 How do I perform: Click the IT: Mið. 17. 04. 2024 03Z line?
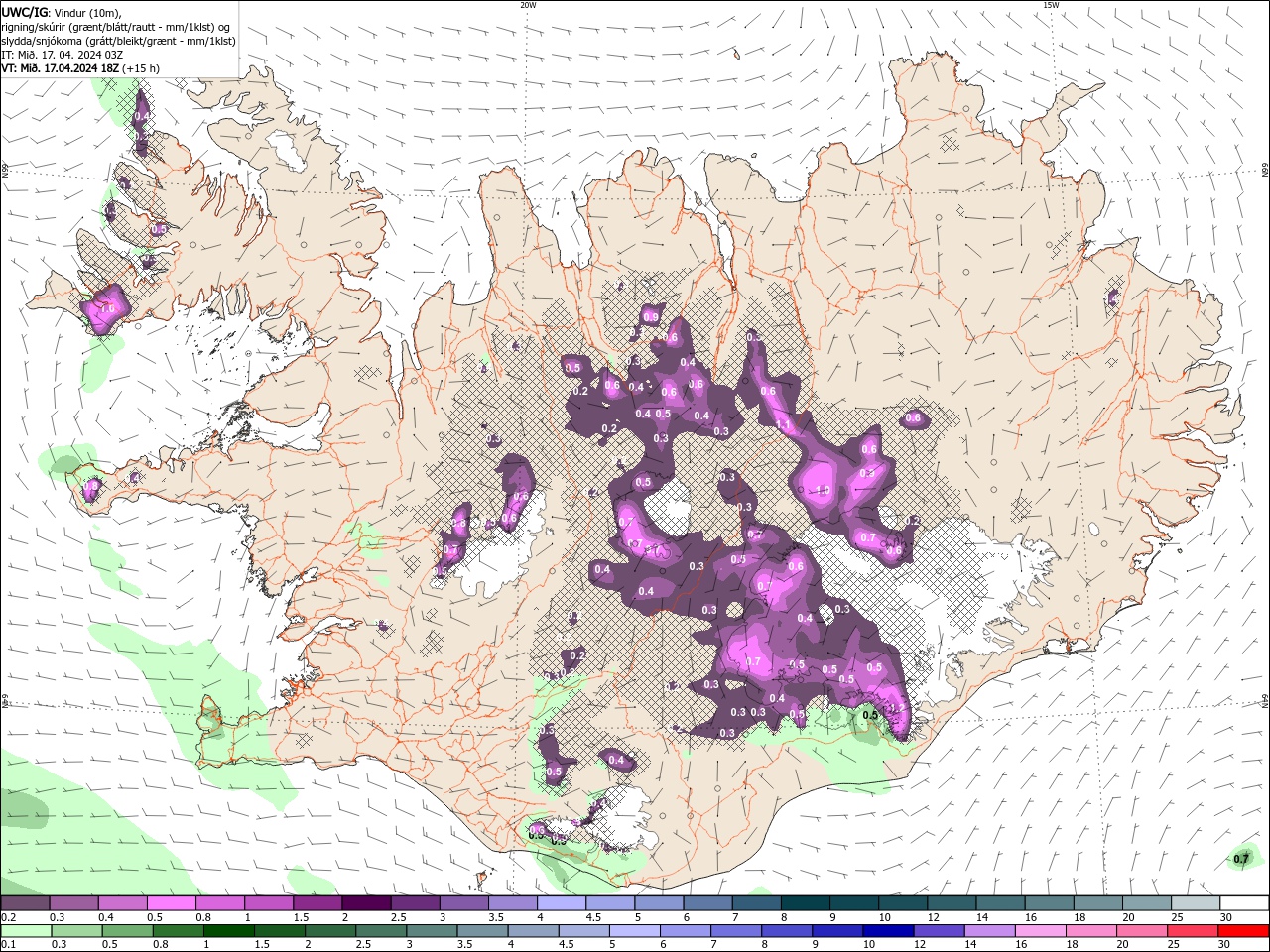(62, 55)
